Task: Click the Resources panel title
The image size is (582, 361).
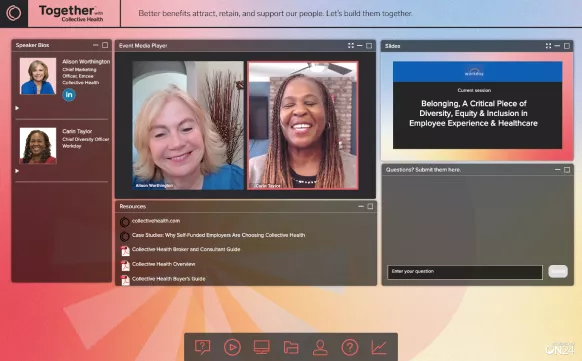Action: [x=133, y=206]
